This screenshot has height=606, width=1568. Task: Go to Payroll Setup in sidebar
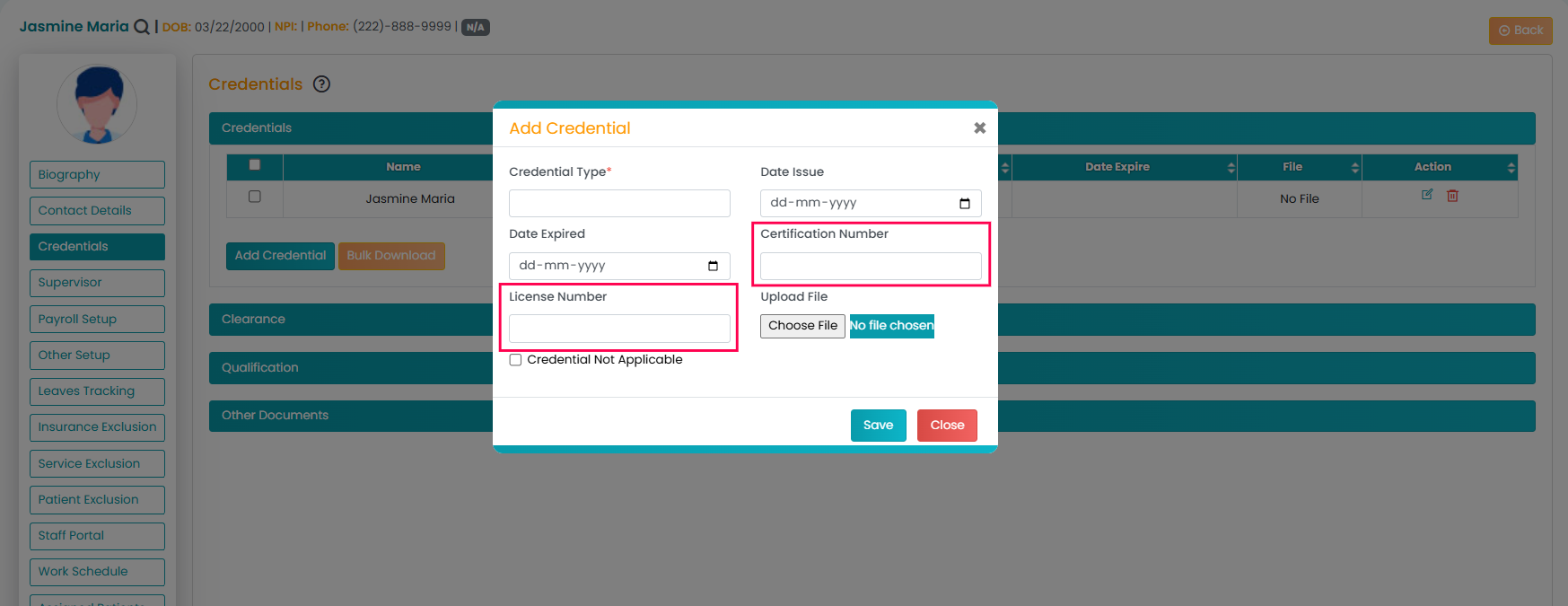(x=97, y=320)
